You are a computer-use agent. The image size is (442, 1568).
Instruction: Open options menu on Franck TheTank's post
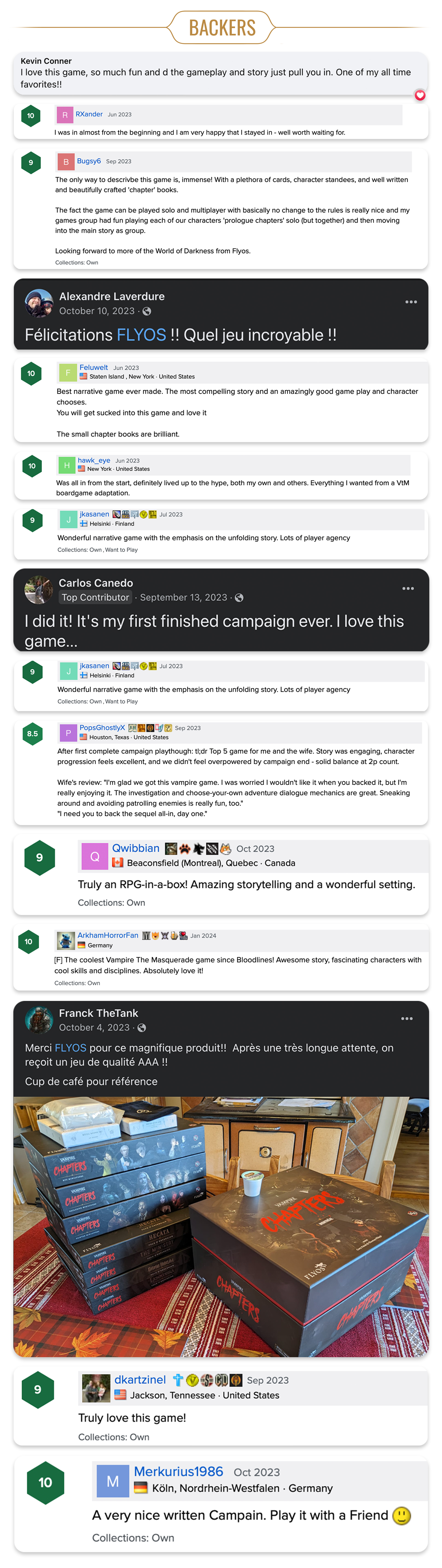pos(407,1018)
